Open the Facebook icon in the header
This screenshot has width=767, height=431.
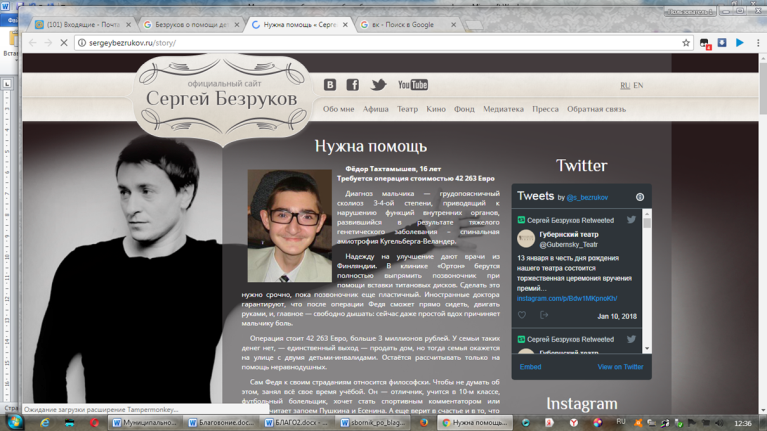pos(353,85)
